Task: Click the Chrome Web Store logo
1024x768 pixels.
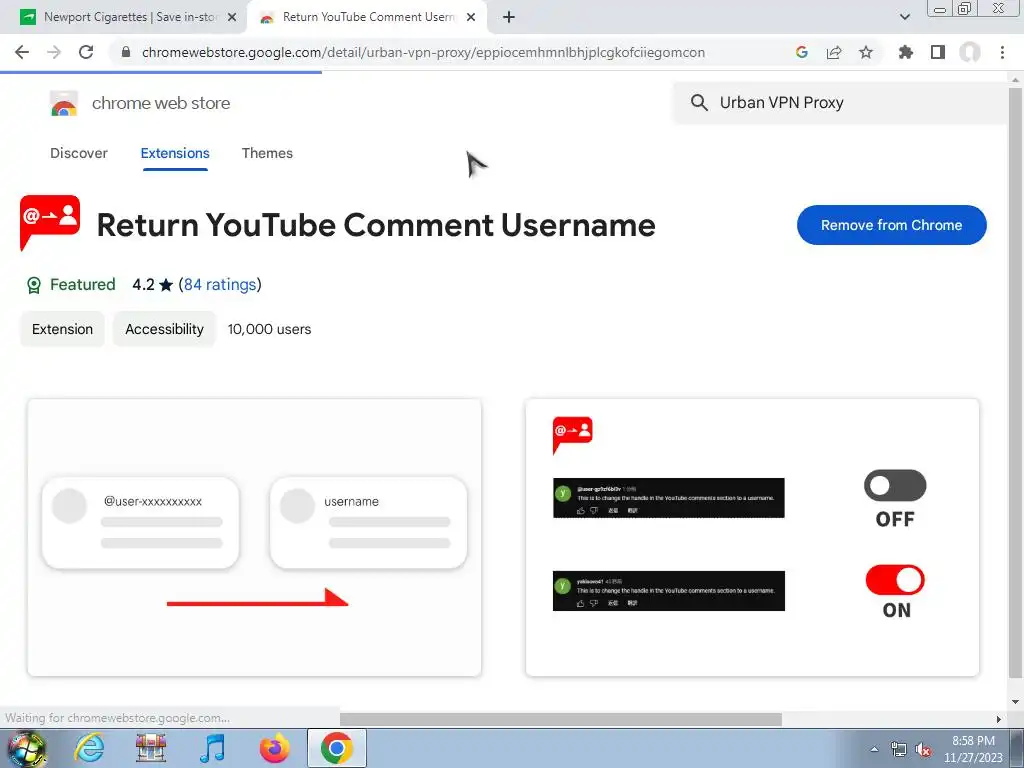Action: click(x=64, y=103)
